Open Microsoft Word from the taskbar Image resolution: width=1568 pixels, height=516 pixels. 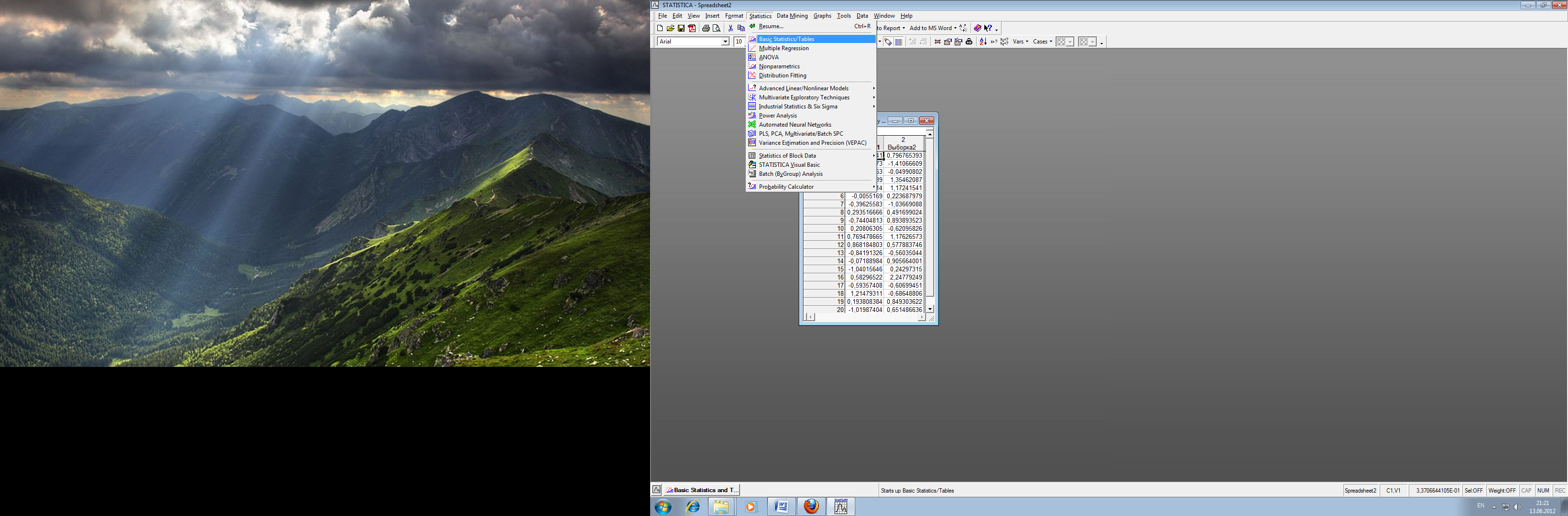pyautogui.click(x=782, y=506)
